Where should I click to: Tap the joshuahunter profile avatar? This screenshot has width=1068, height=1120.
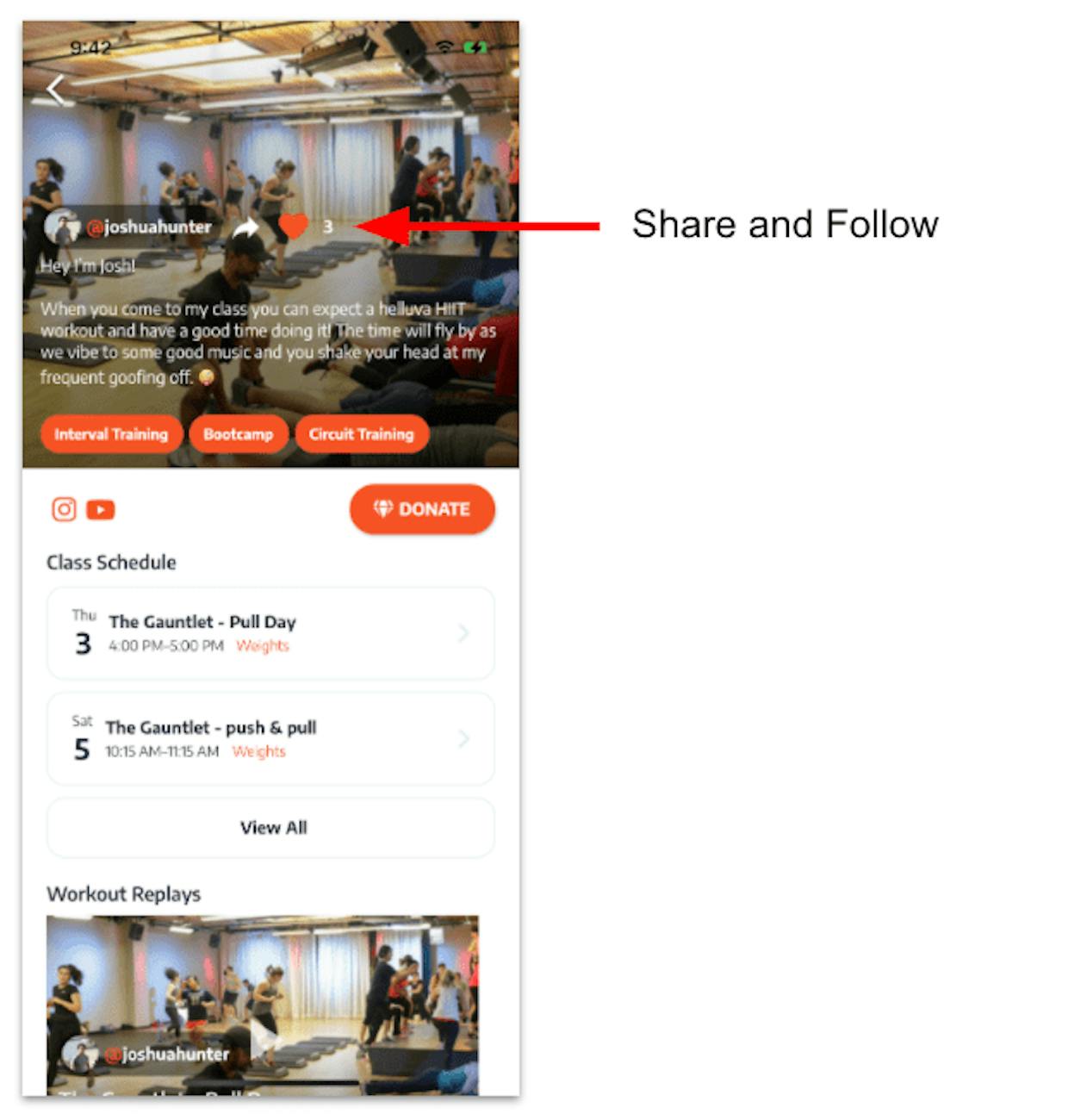click(62, 227)
